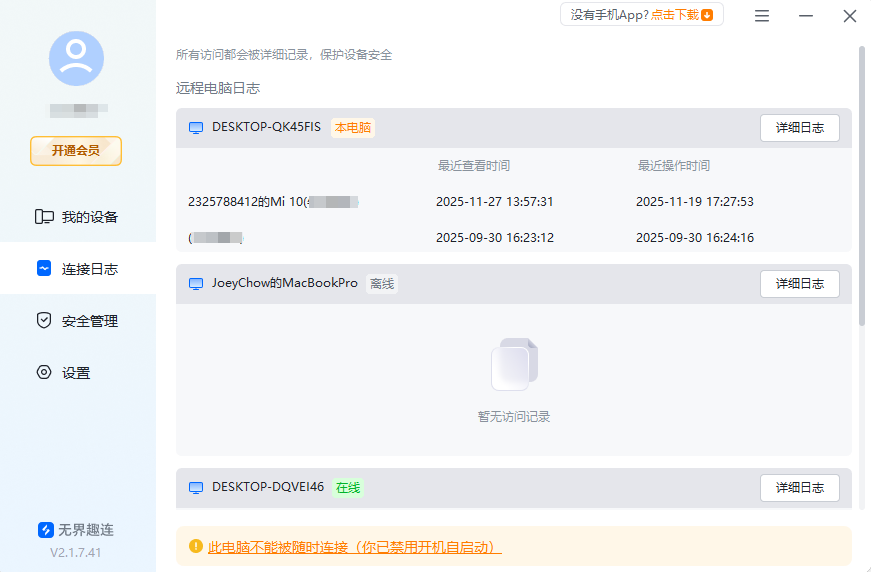Screen dimensions: 871x572
Task: Open 详细日志 for DESKTOP-DQVEI46
Action: click(799, 488)
